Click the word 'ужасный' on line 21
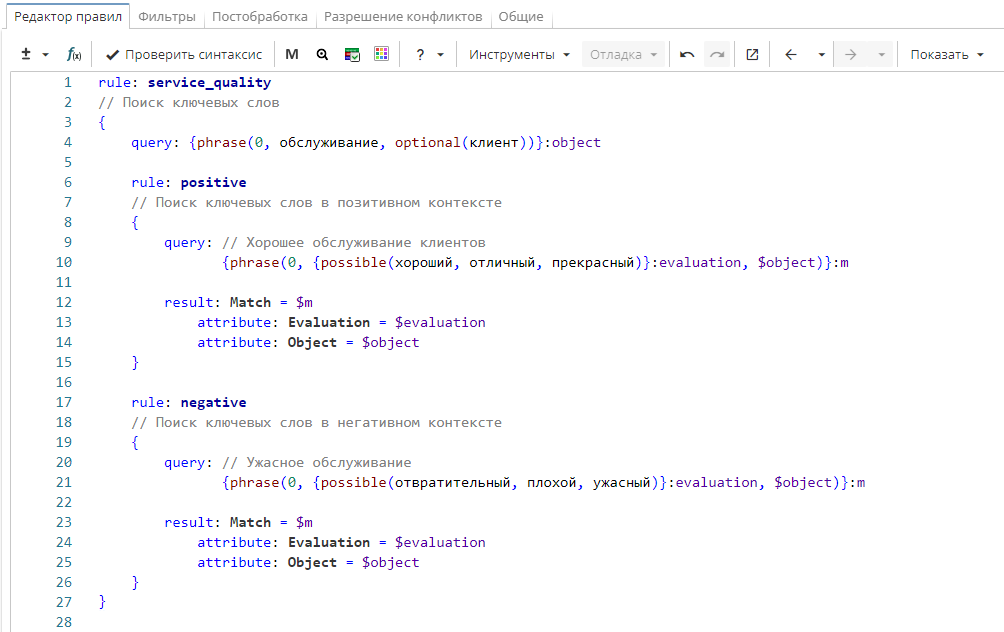The height and width of the screenshot is (632, 1004). point(622,483)
